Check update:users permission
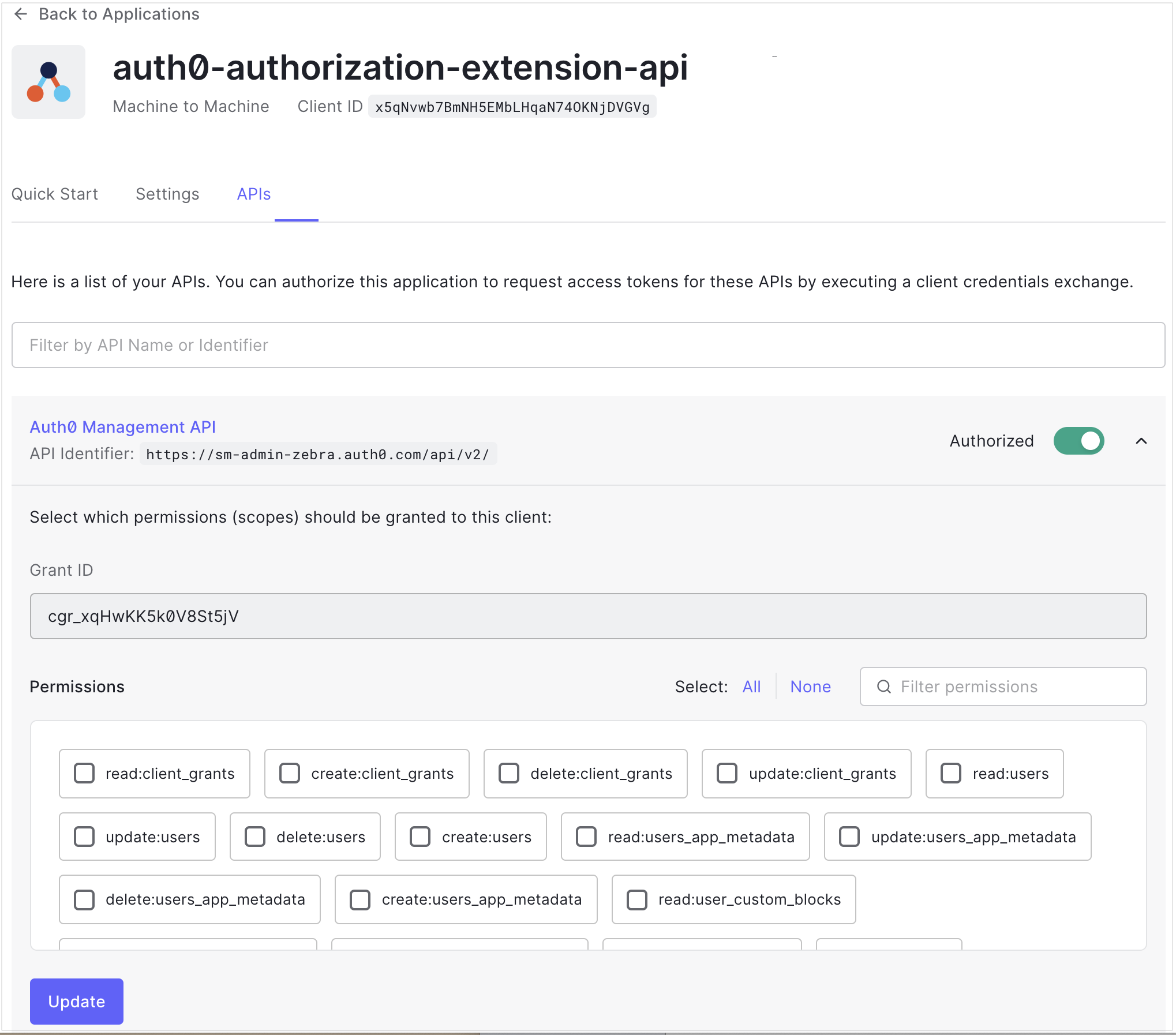1176x1035 pixels. 84,837
